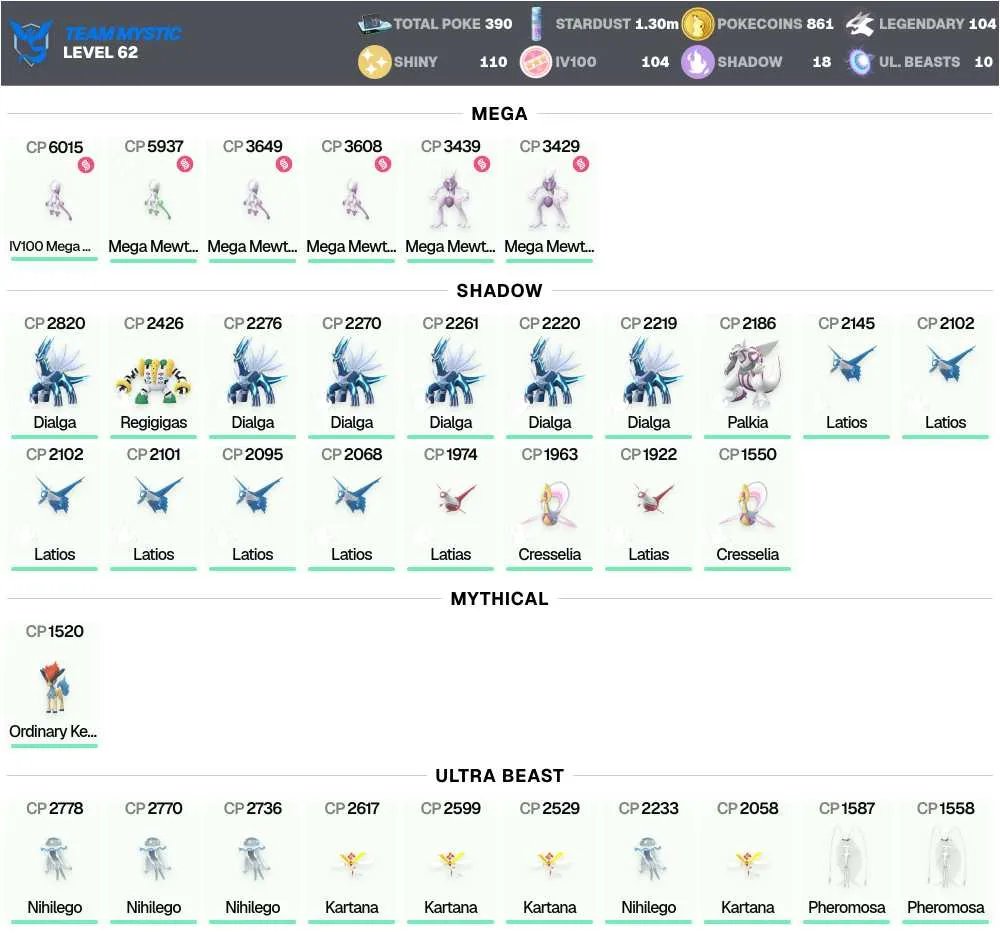Viewport: 1000px width, 933px height.
Task: Click the ULTRA BEAST section heading
Action: (499, 775)
